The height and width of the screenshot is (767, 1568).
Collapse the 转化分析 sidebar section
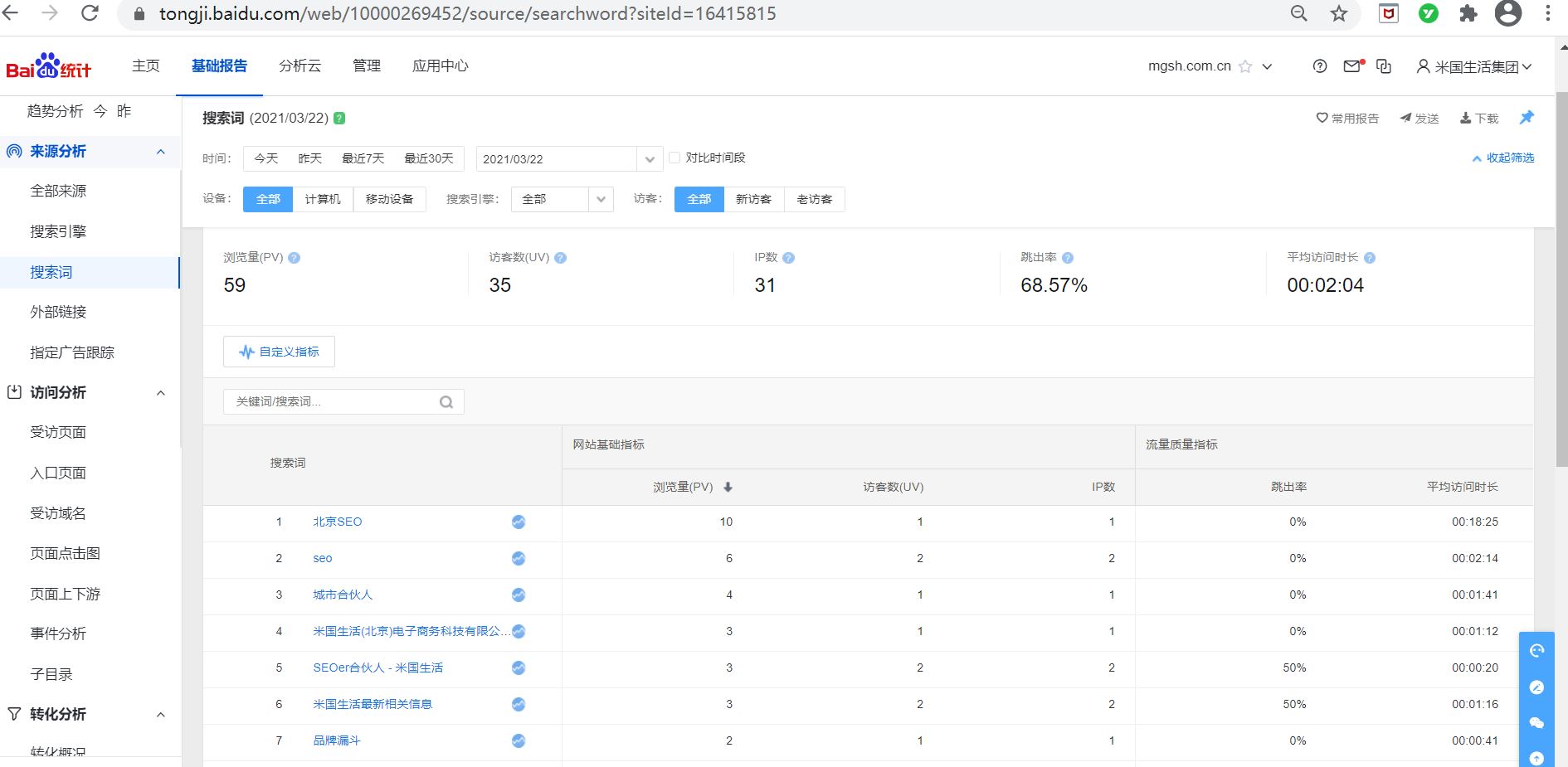pyautogui.click(x=161, y=715)
